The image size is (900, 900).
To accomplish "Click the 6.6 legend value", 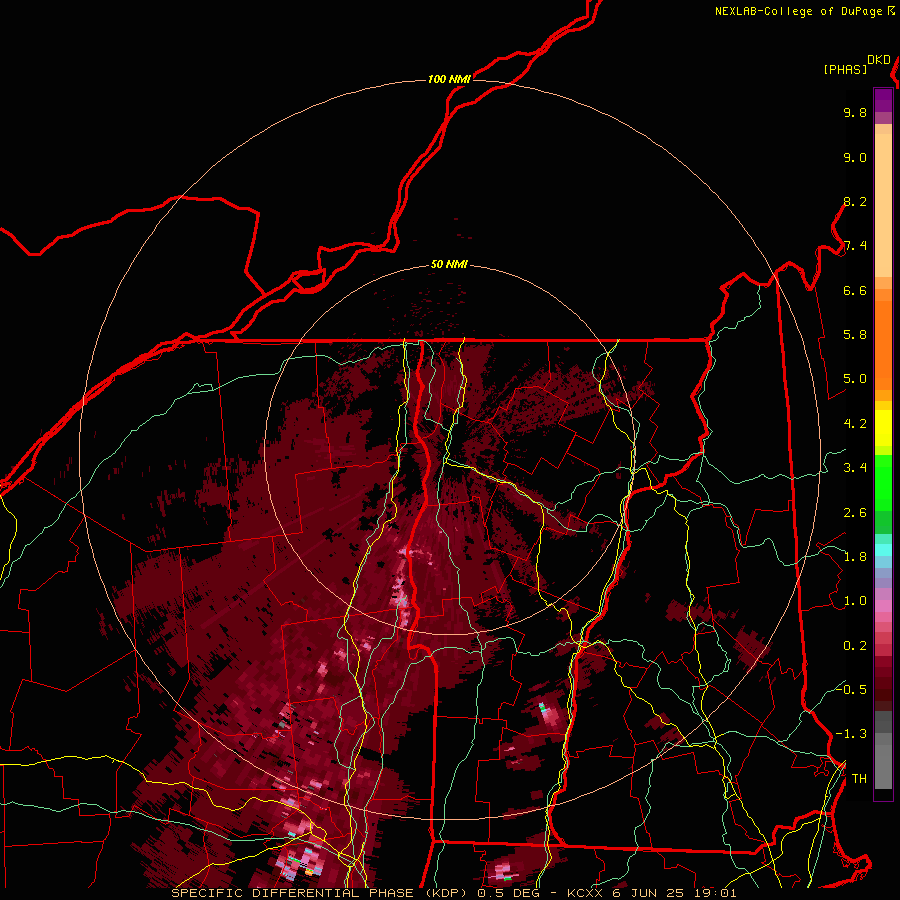I will click(x=855, y=290).
